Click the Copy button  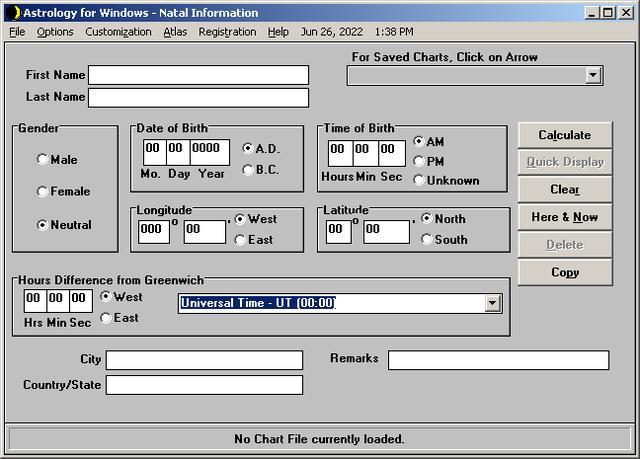[x=565, y=272]
